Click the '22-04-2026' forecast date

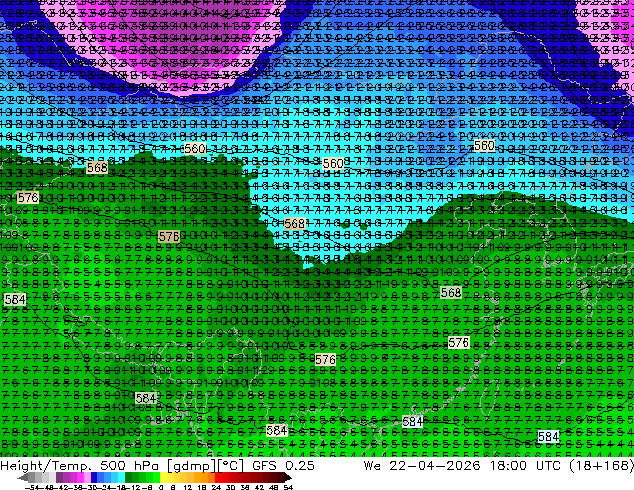tap(435, 465)
